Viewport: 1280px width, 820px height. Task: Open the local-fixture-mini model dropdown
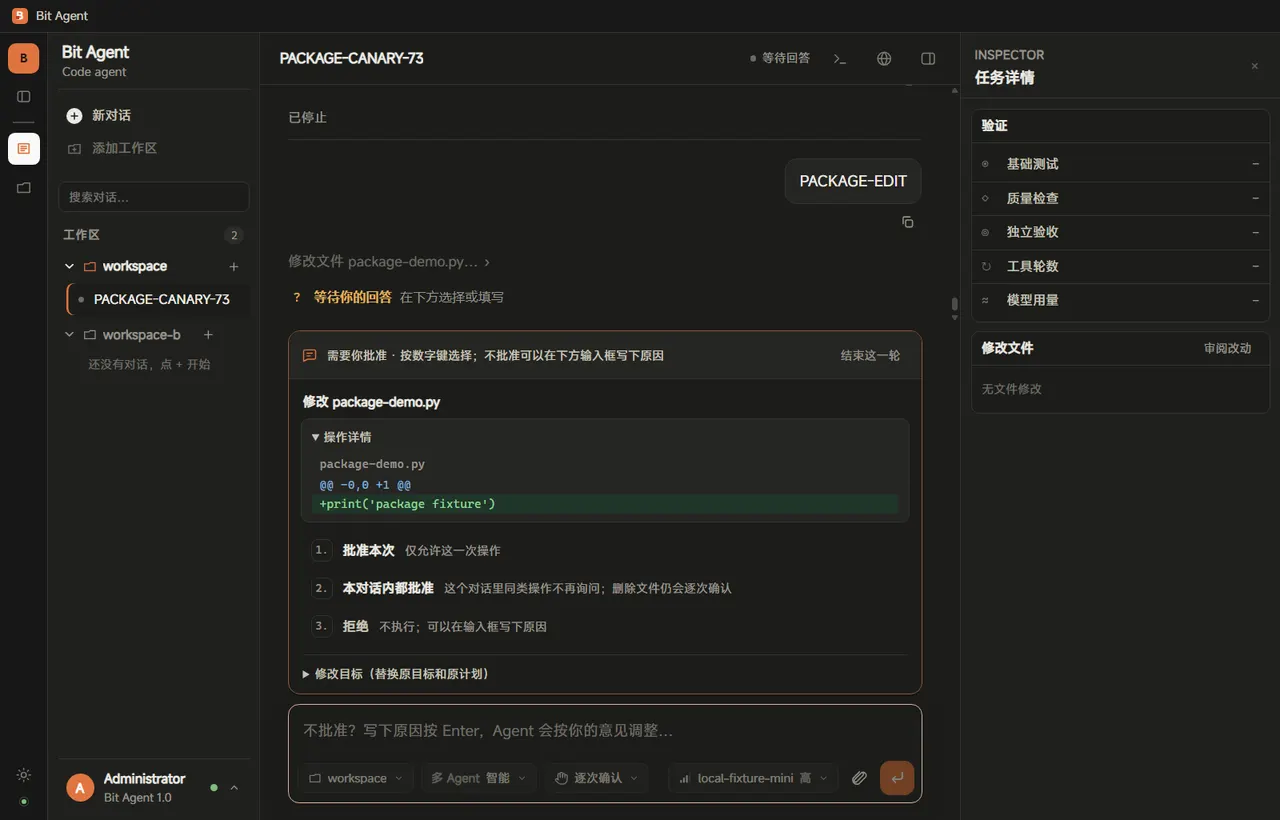[x=753, y=778]
